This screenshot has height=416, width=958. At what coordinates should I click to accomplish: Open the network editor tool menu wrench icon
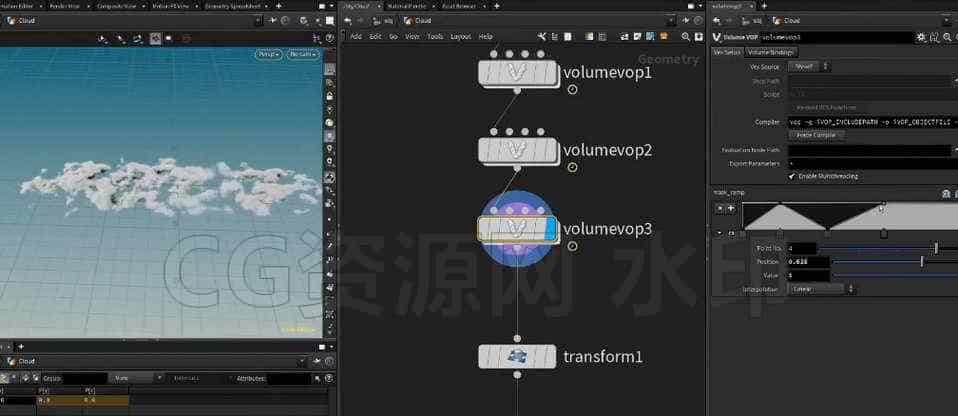[x=541, y=37]
